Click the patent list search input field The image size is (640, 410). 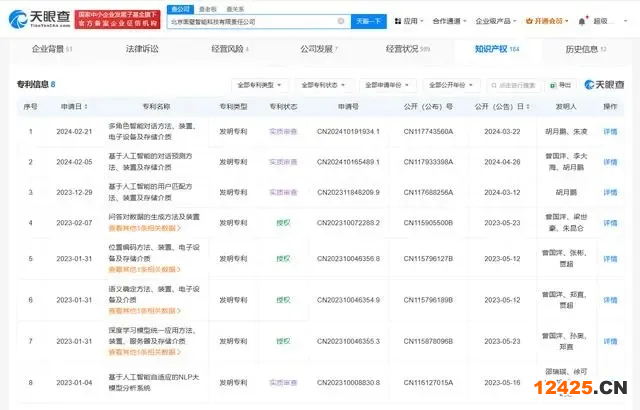point(513,85)
